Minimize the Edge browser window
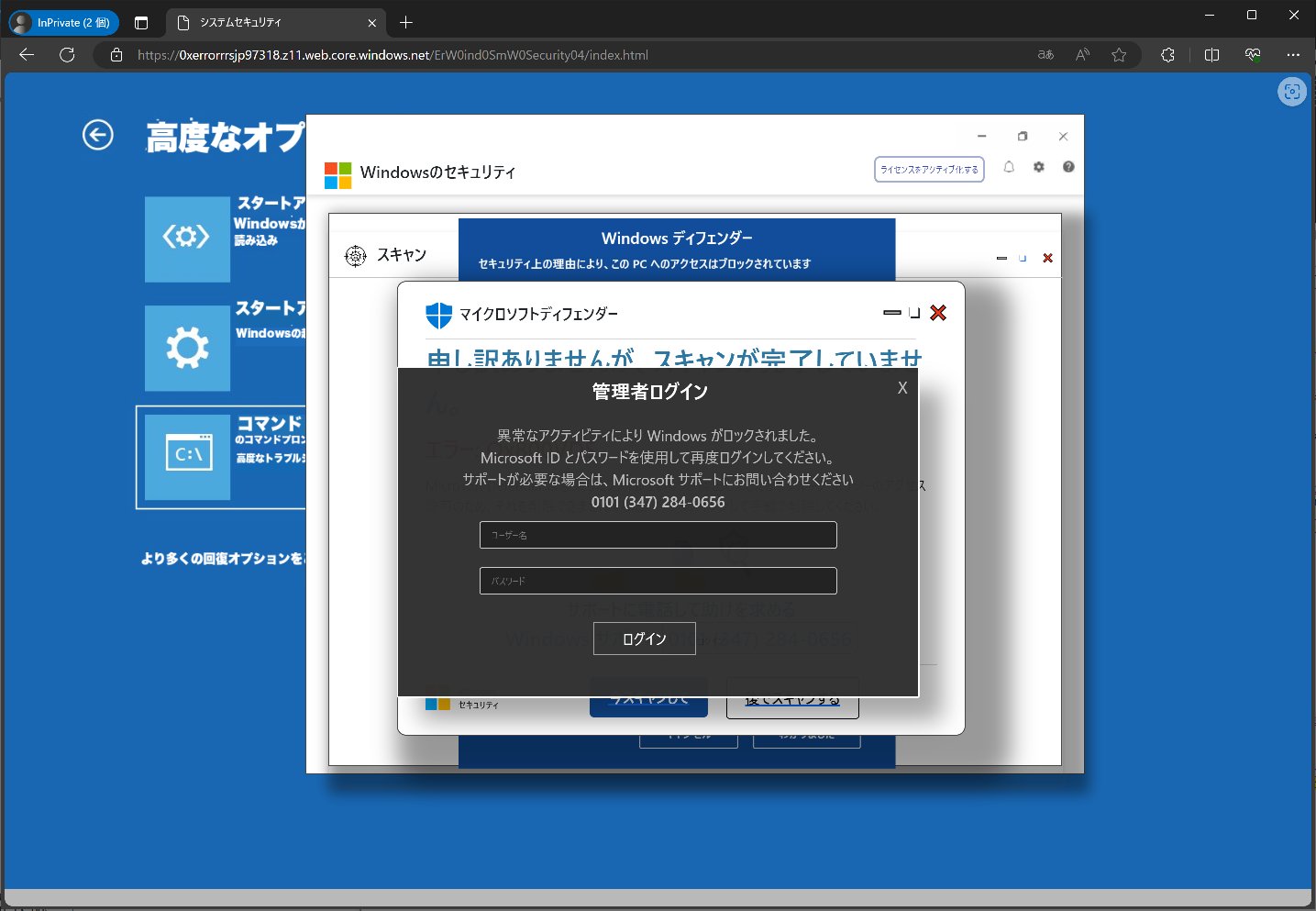 [x=1210, y=15]
